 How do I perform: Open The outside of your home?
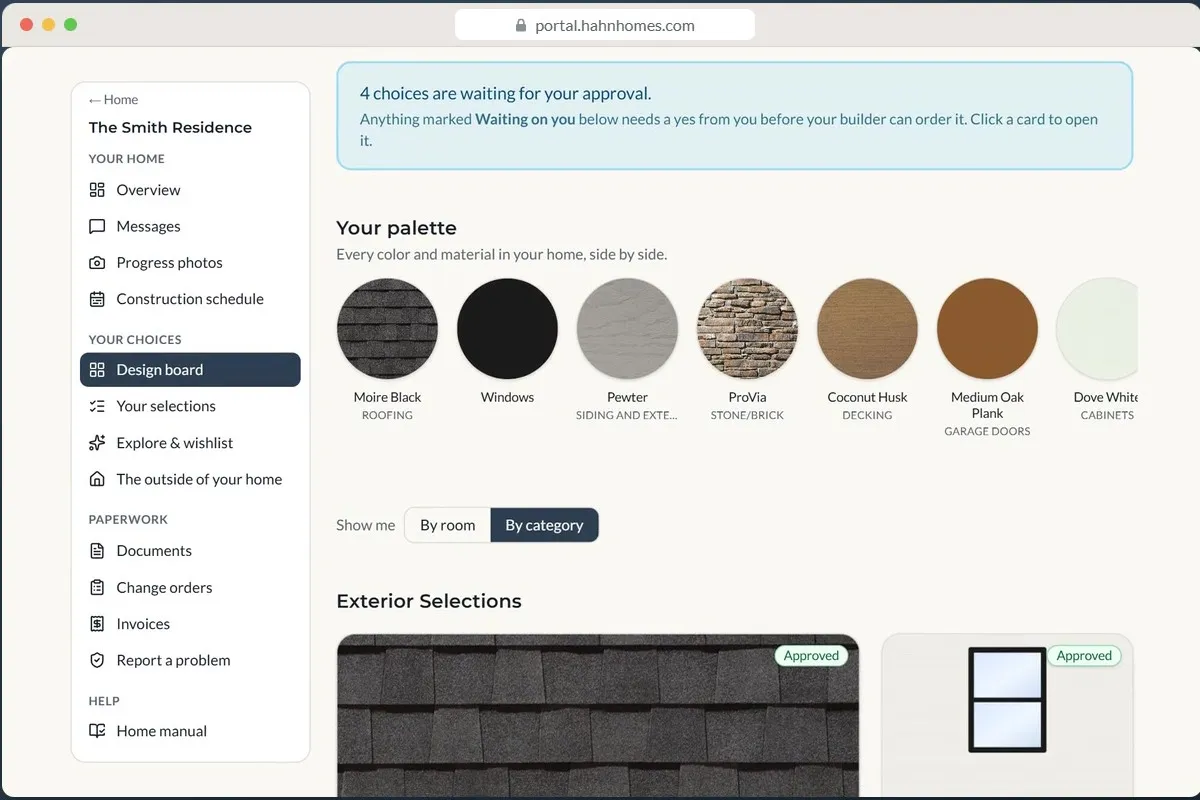[x=190, y=479]
